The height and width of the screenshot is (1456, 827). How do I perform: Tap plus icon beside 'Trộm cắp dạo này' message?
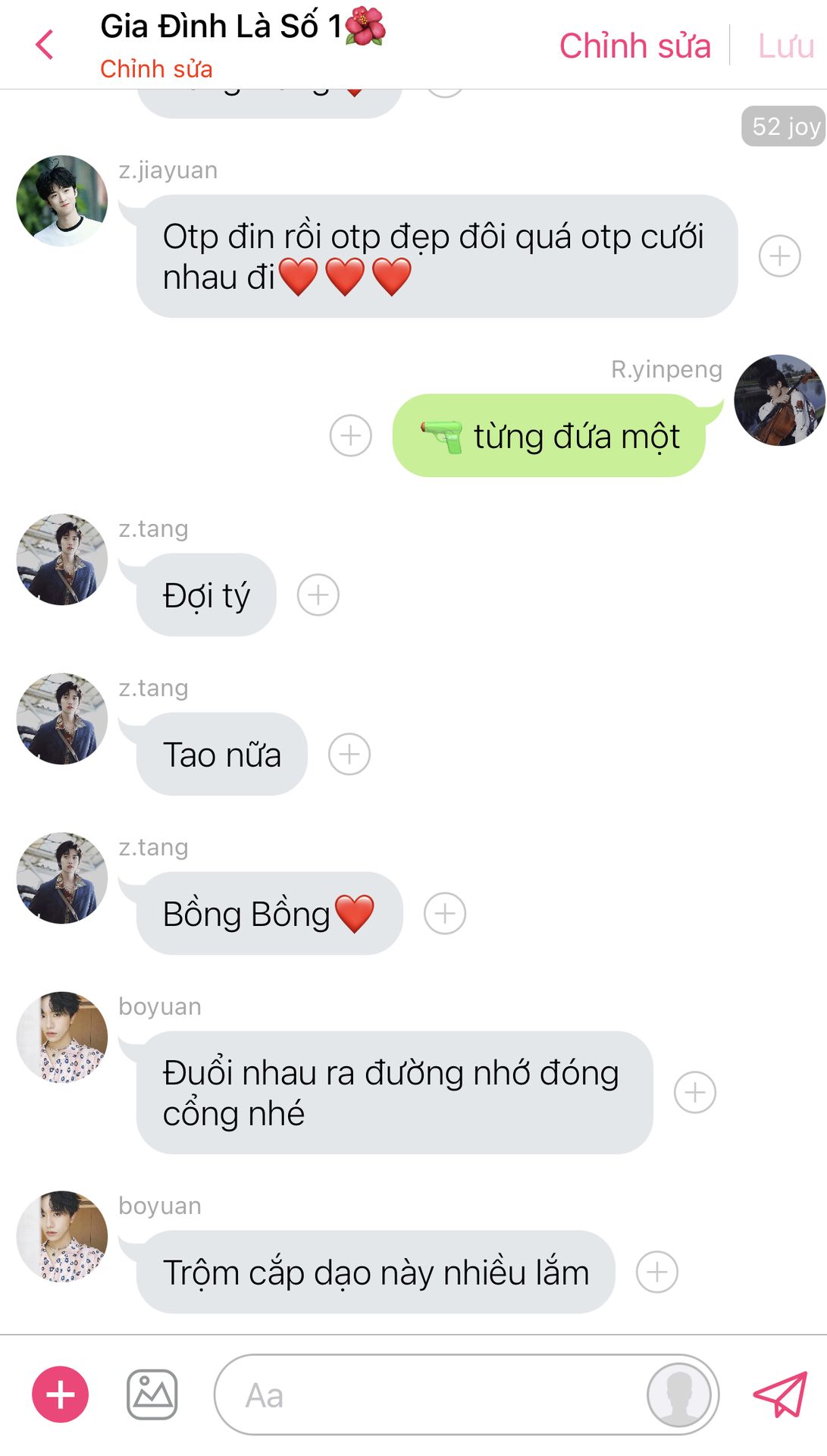[657, 1272]
